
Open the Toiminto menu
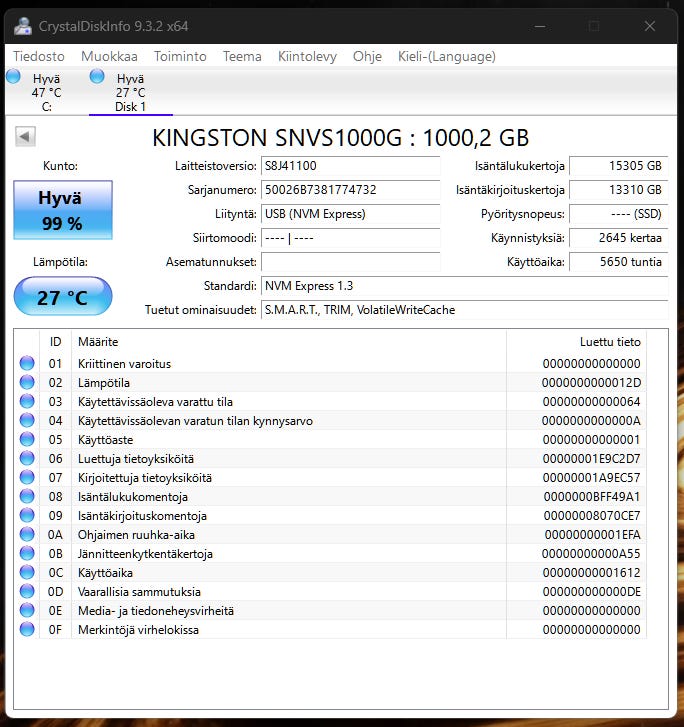[180, 57]
